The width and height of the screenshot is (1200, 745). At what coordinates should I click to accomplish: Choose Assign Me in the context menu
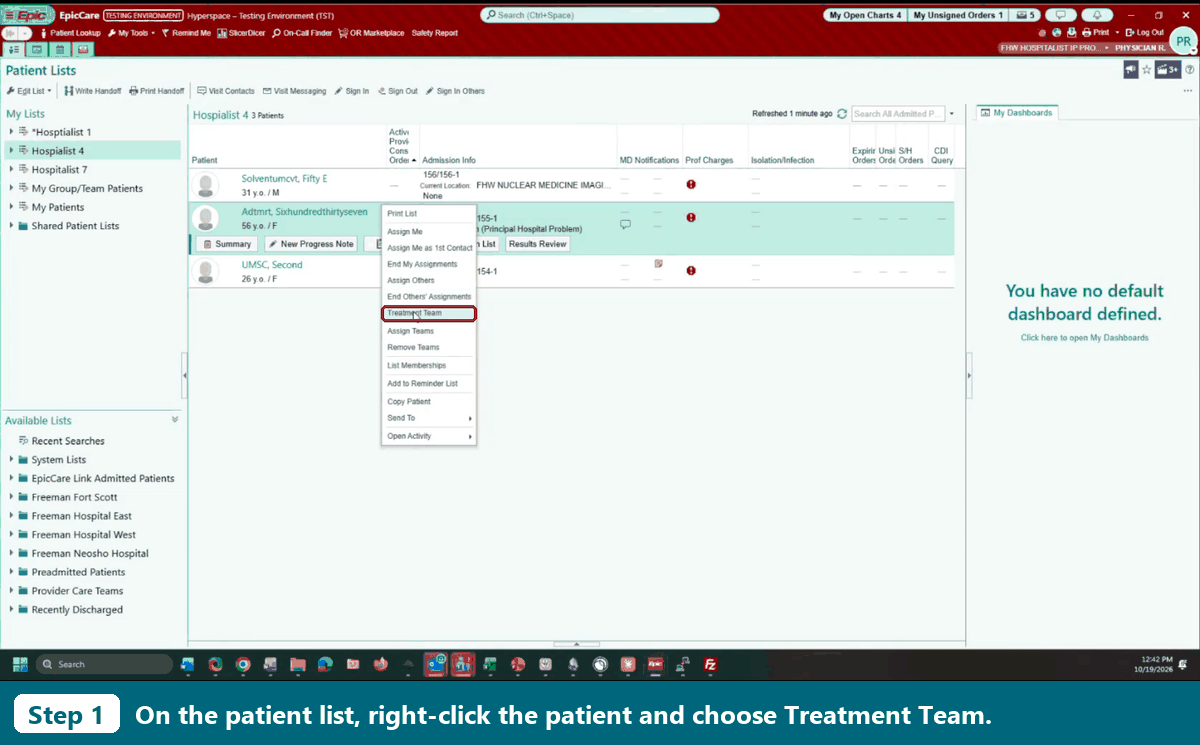coord(429,232)
